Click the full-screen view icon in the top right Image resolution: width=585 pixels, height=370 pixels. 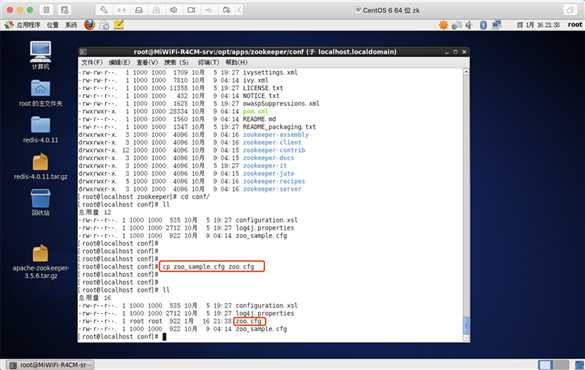[x=570, y=10]
